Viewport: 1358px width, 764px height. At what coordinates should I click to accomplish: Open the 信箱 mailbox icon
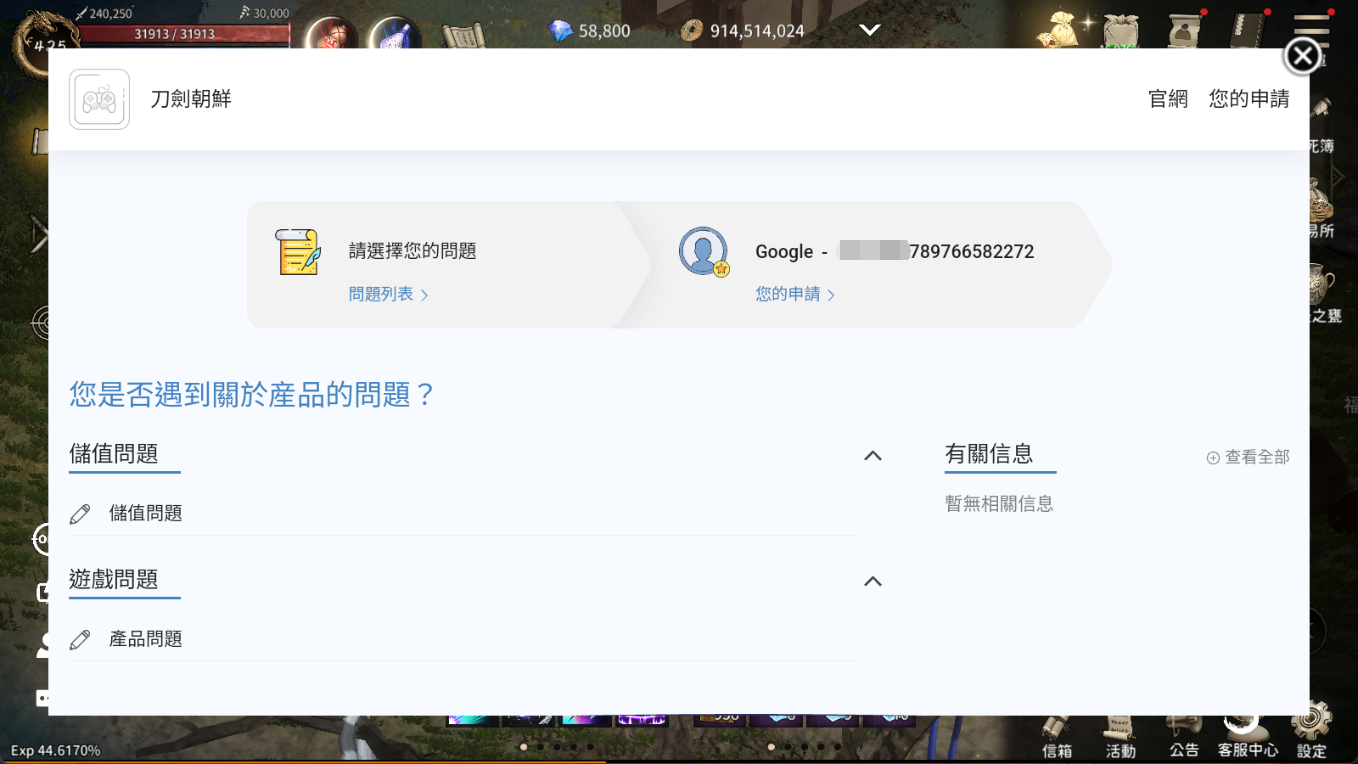pyautogui.click(x=1057, y=732)
